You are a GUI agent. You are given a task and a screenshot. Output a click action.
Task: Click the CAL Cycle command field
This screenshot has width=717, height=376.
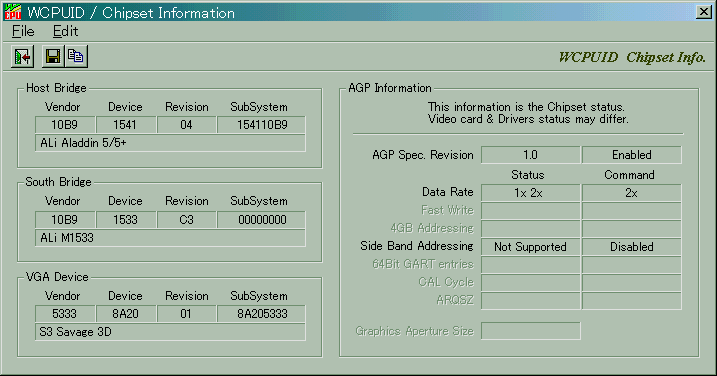tap(631, 283)
